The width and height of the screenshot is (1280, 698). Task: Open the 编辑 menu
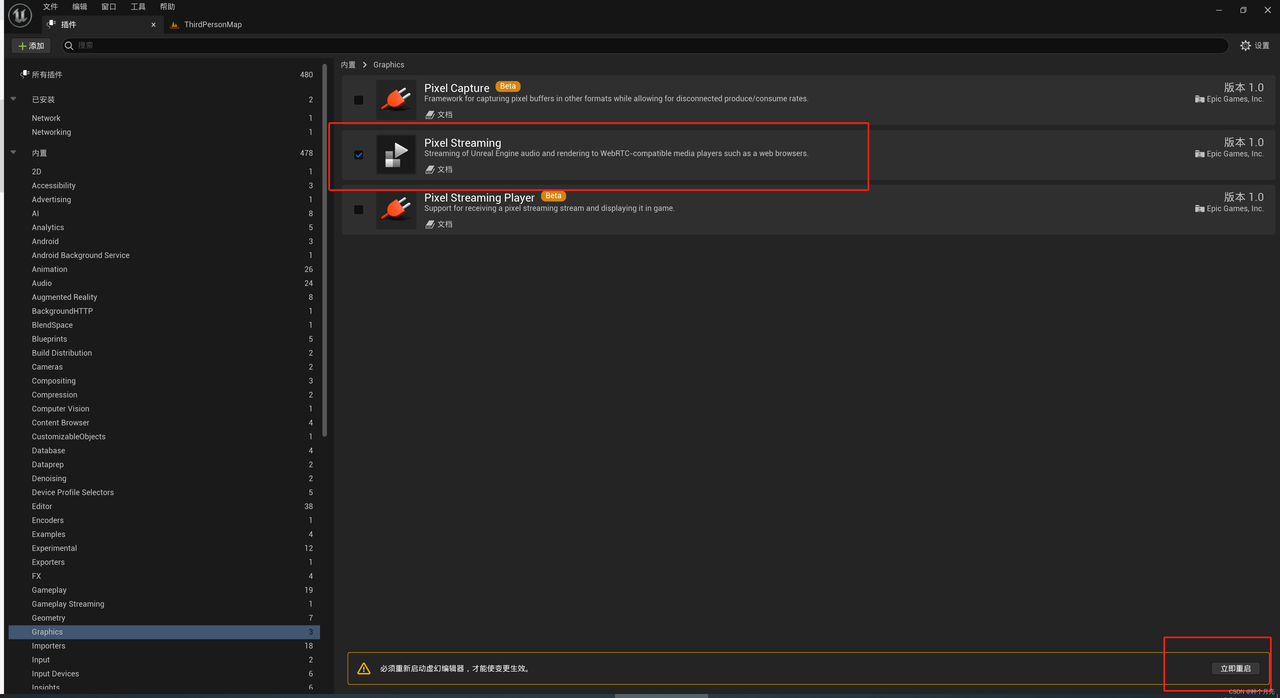point(80,7)
